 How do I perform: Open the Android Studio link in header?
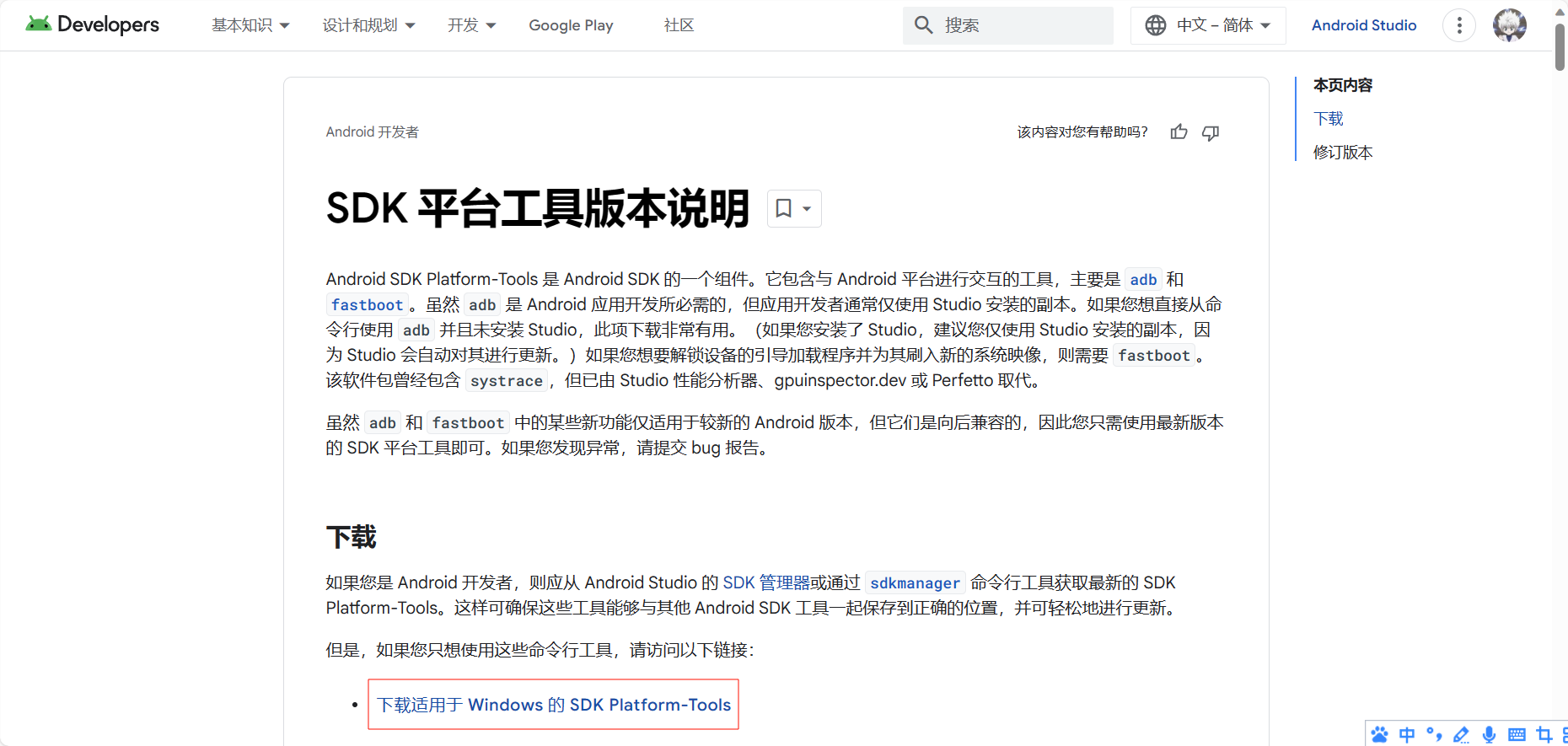click(x=1364, y=25)
